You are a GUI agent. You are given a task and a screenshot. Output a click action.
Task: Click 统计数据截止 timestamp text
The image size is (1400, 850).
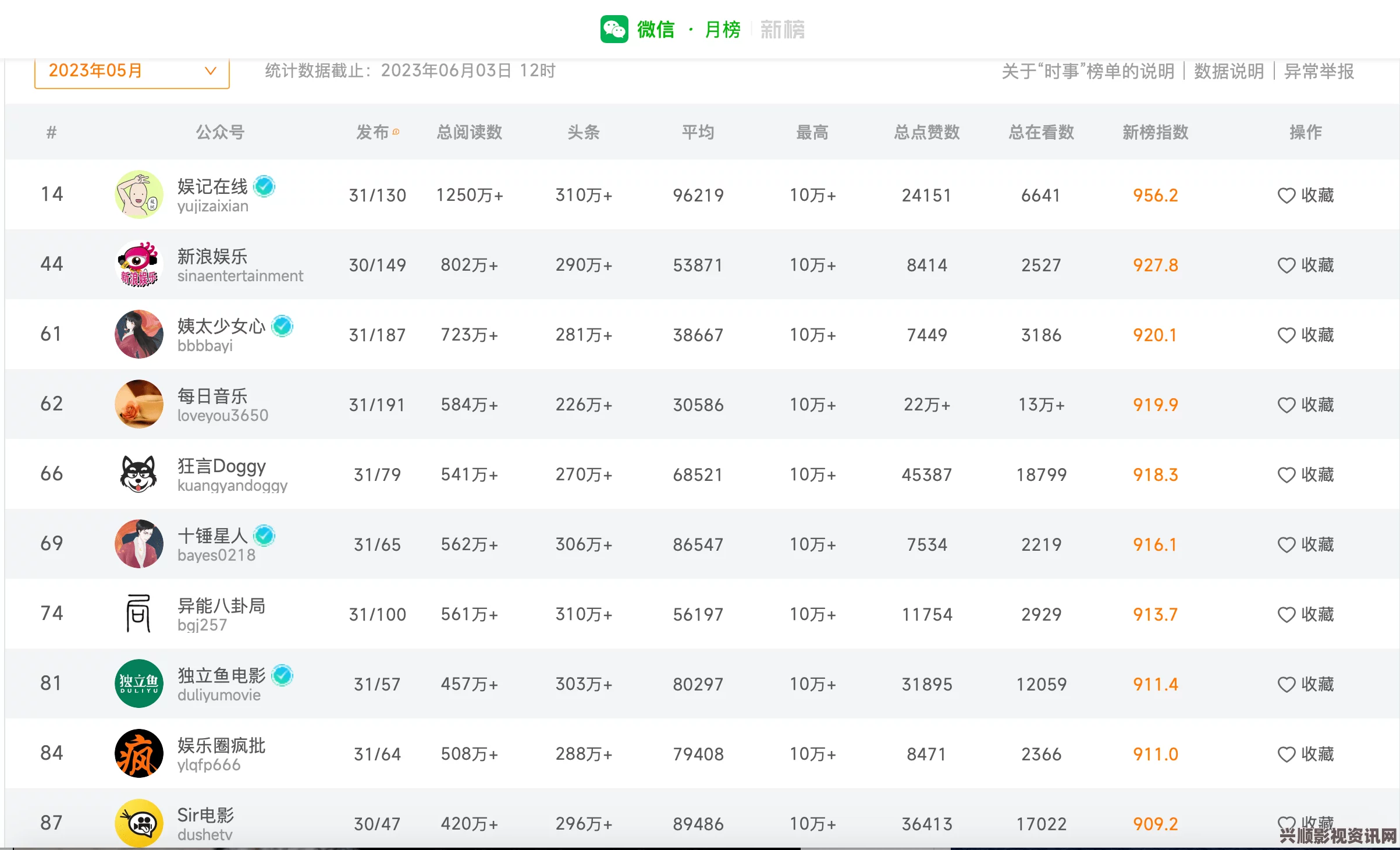tap(410, 70)
